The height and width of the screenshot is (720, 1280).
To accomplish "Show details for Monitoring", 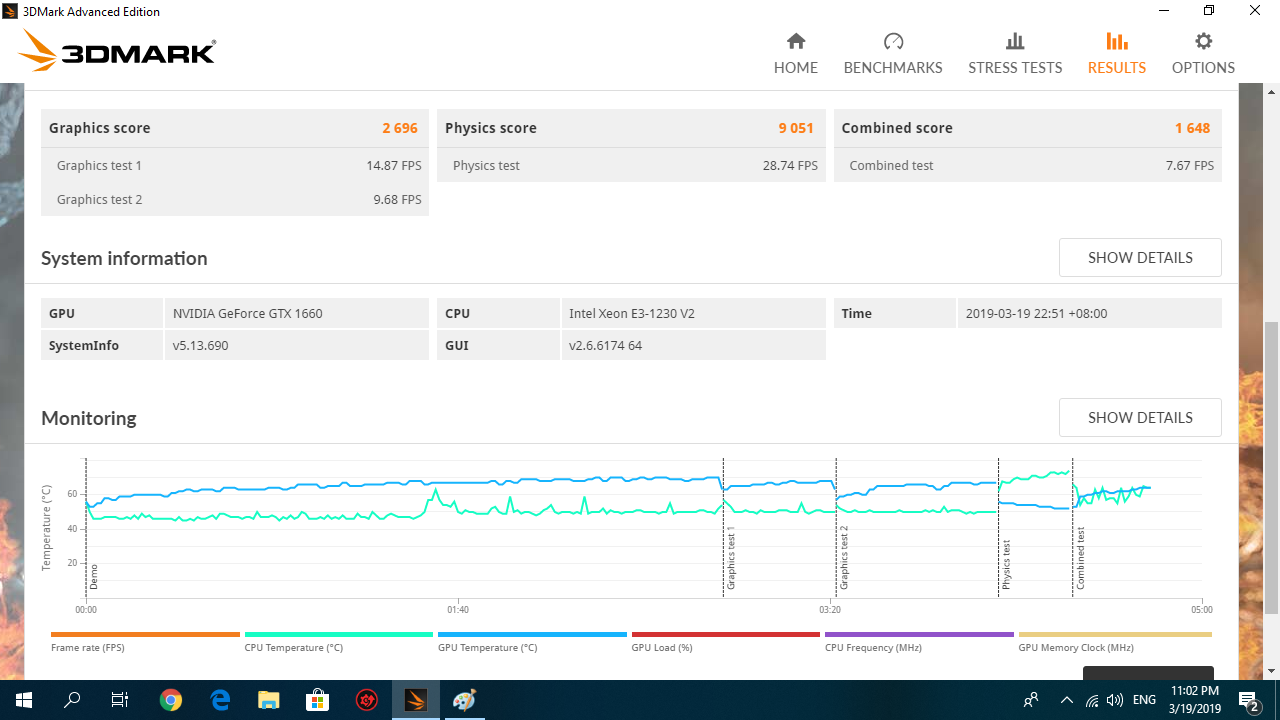I will coord(1140,417).
